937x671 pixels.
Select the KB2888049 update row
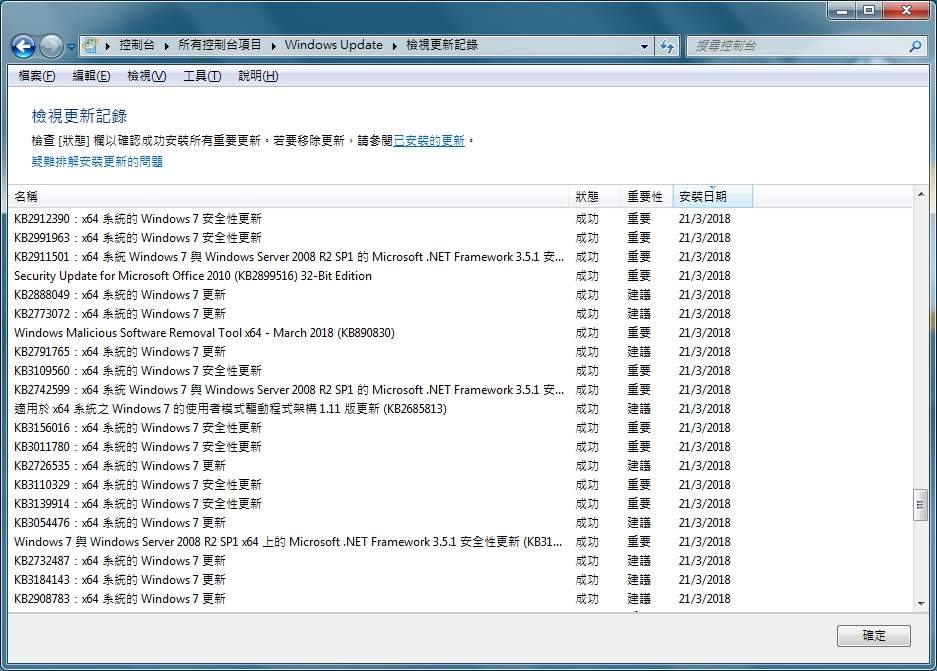click(x=460, y=295)
